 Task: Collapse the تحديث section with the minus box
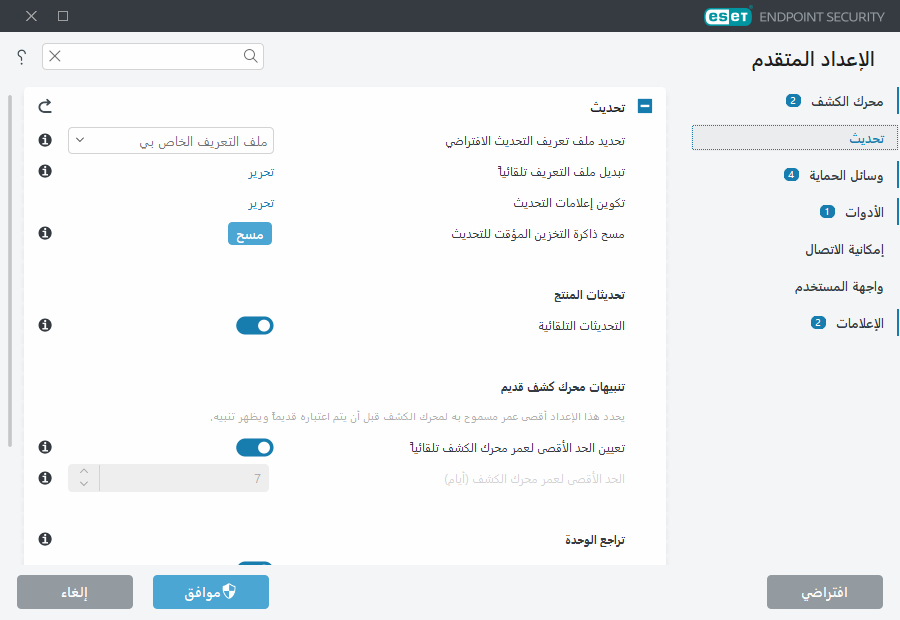[645, 105]
